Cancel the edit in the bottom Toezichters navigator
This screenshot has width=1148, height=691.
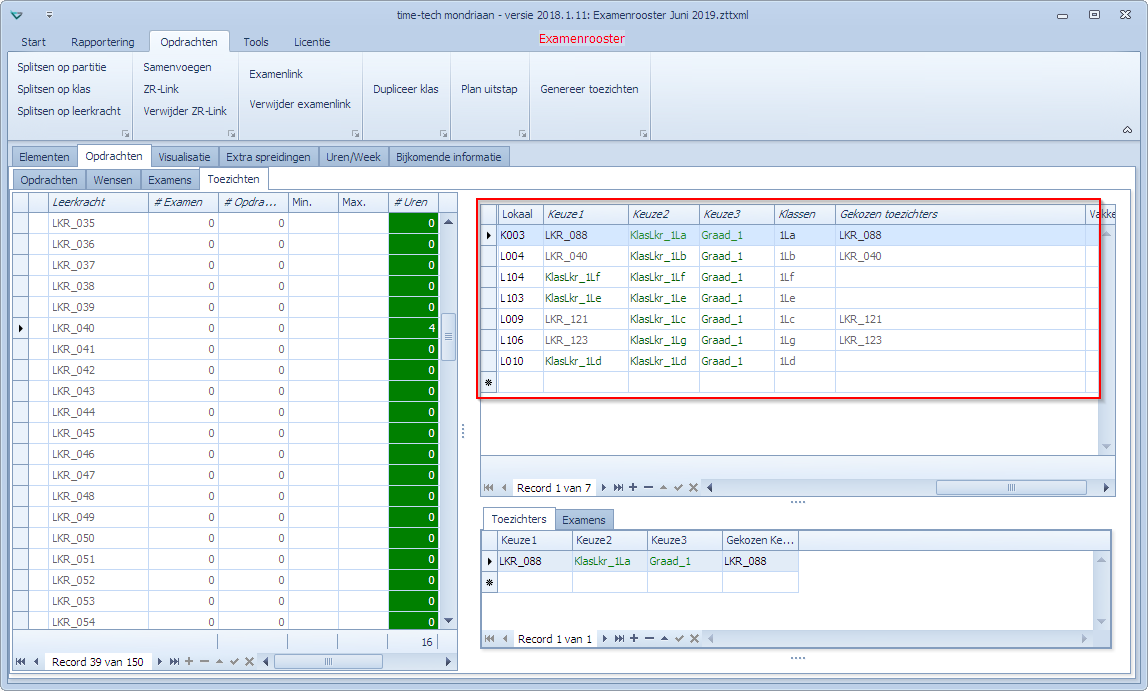tap(694, 638)
